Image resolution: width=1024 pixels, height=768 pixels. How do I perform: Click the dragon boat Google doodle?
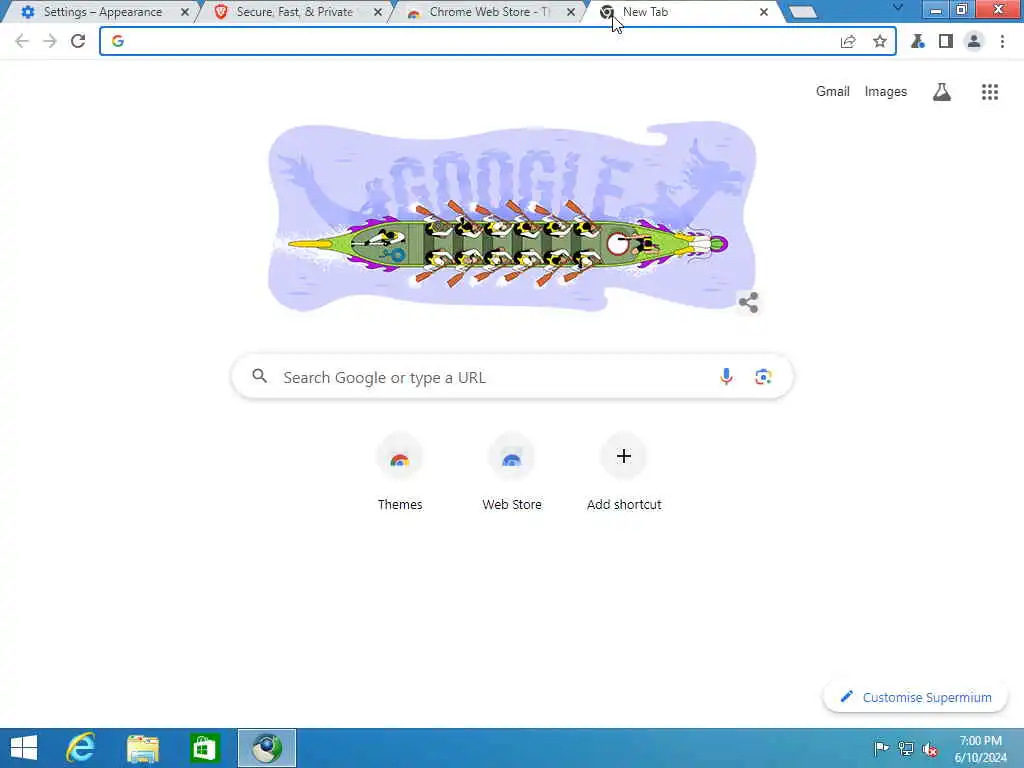513,217
